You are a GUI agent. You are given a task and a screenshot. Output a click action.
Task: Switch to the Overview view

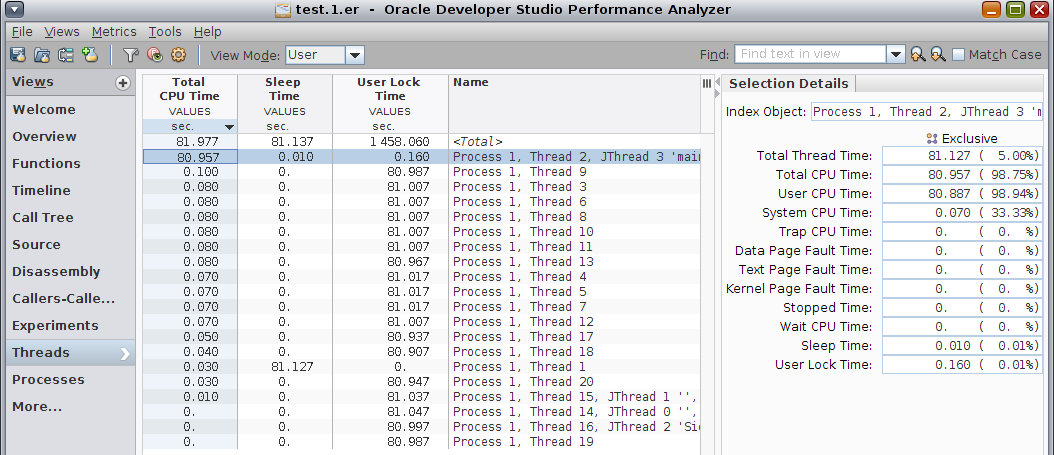[71, 136]
